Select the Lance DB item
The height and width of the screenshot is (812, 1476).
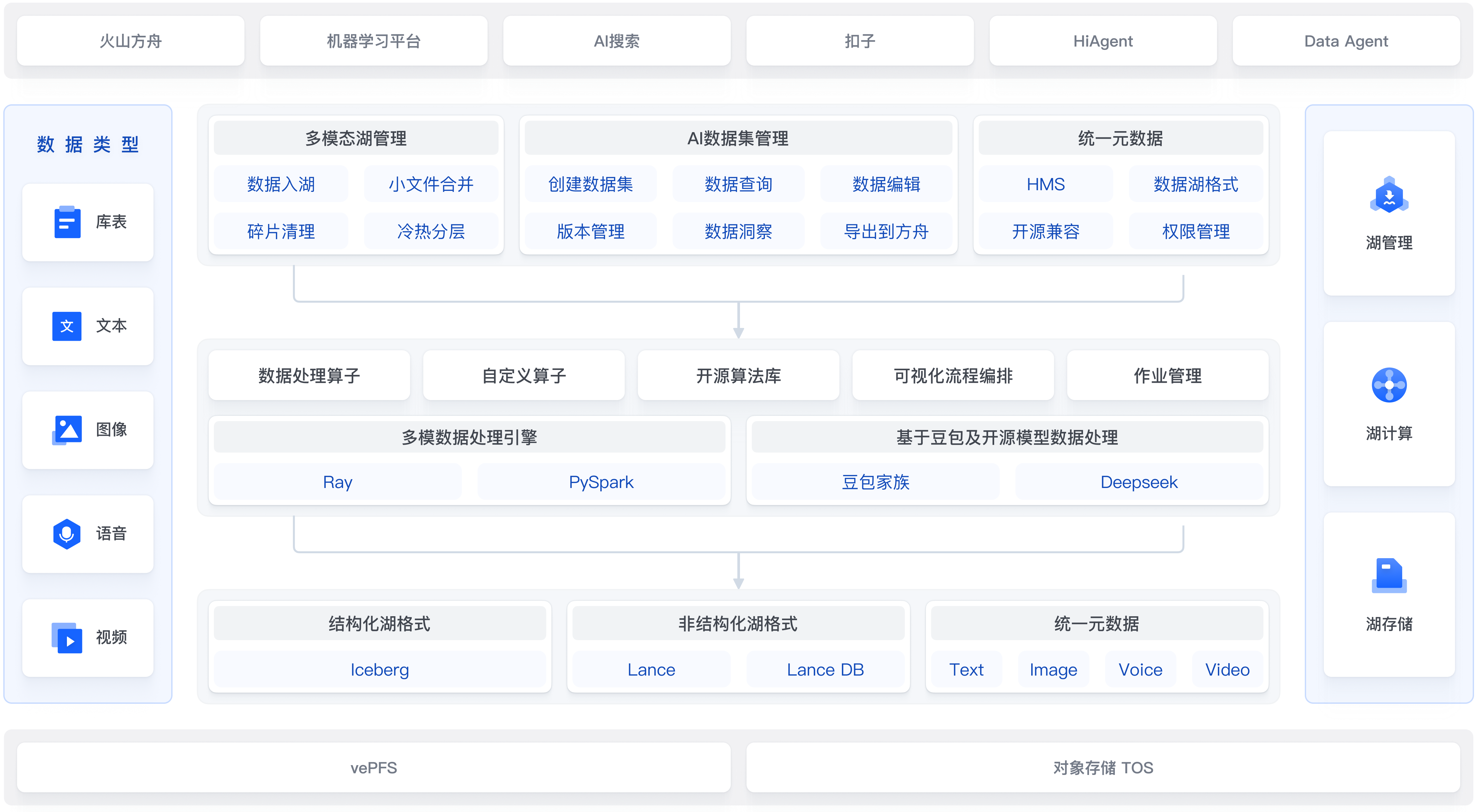point(825,669)
